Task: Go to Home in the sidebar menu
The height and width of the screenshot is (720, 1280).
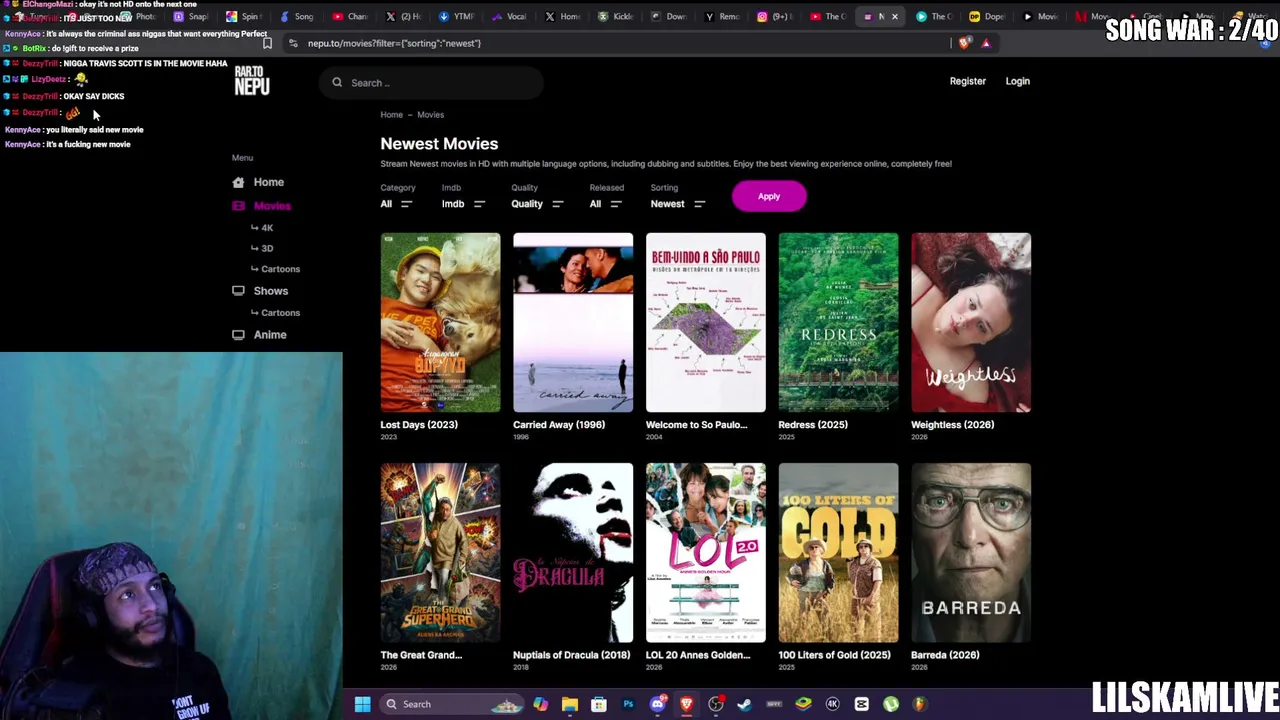Action: [268, 182]
